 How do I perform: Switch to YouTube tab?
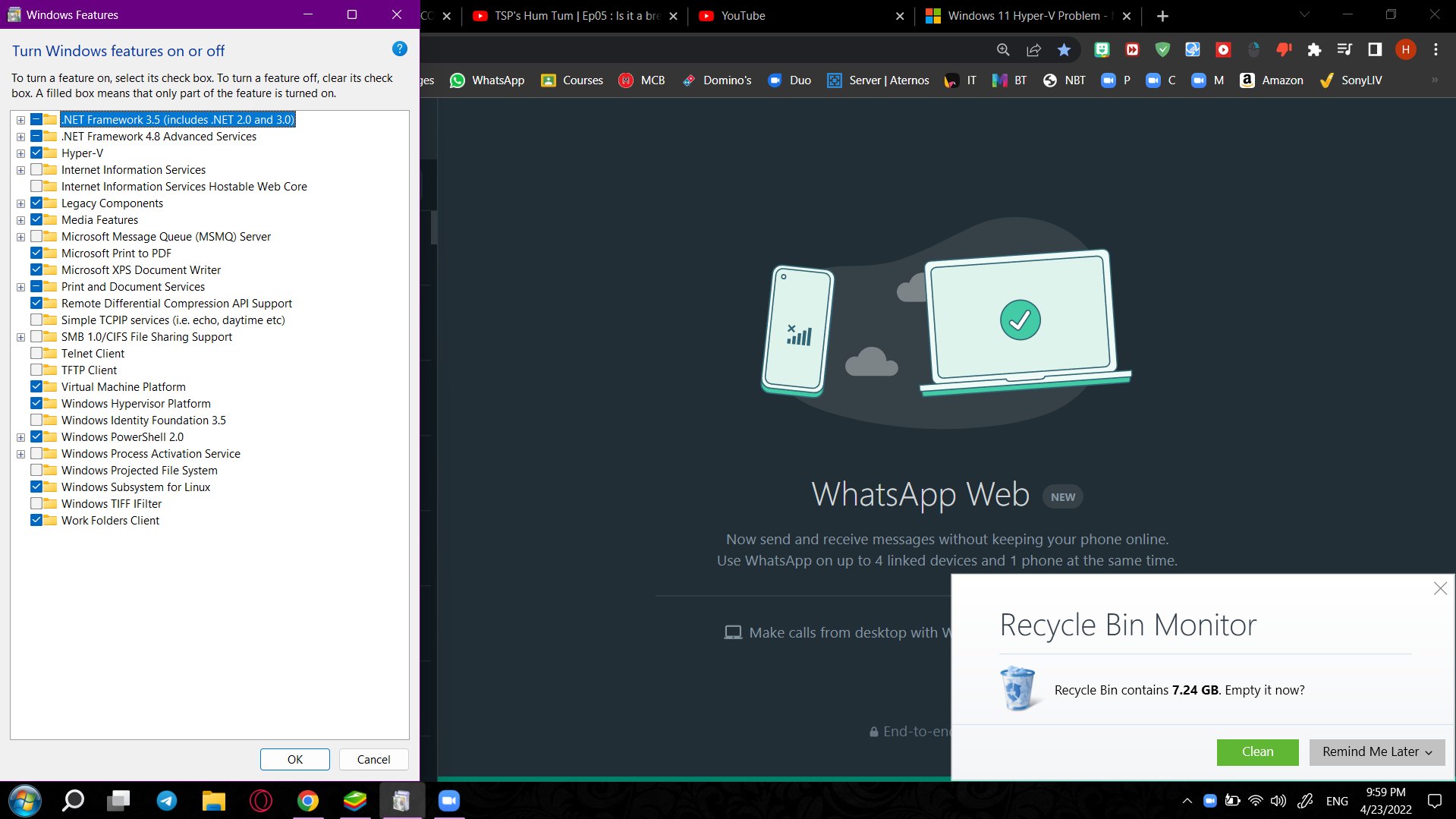tap(800, 16)
